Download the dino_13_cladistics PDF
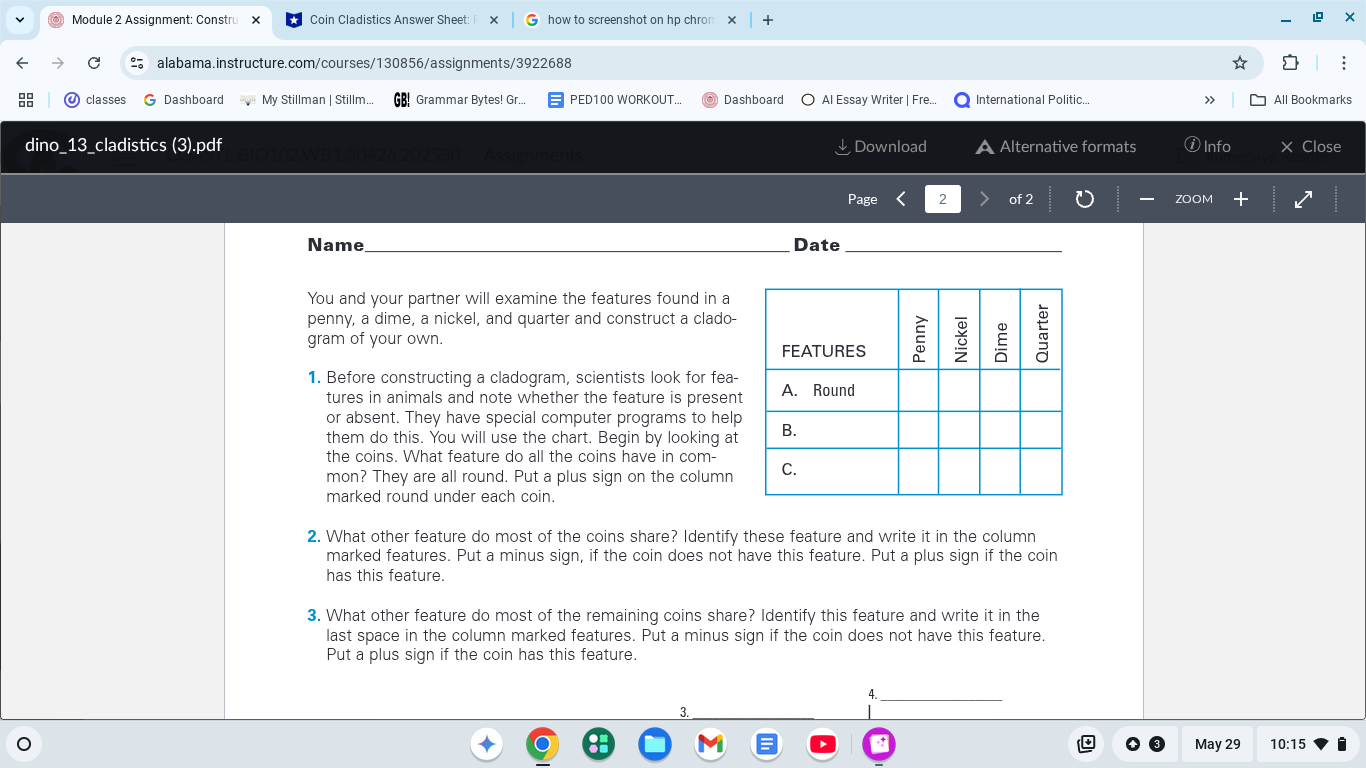This screenshot has width=1366, height=768. pos(880,146)
